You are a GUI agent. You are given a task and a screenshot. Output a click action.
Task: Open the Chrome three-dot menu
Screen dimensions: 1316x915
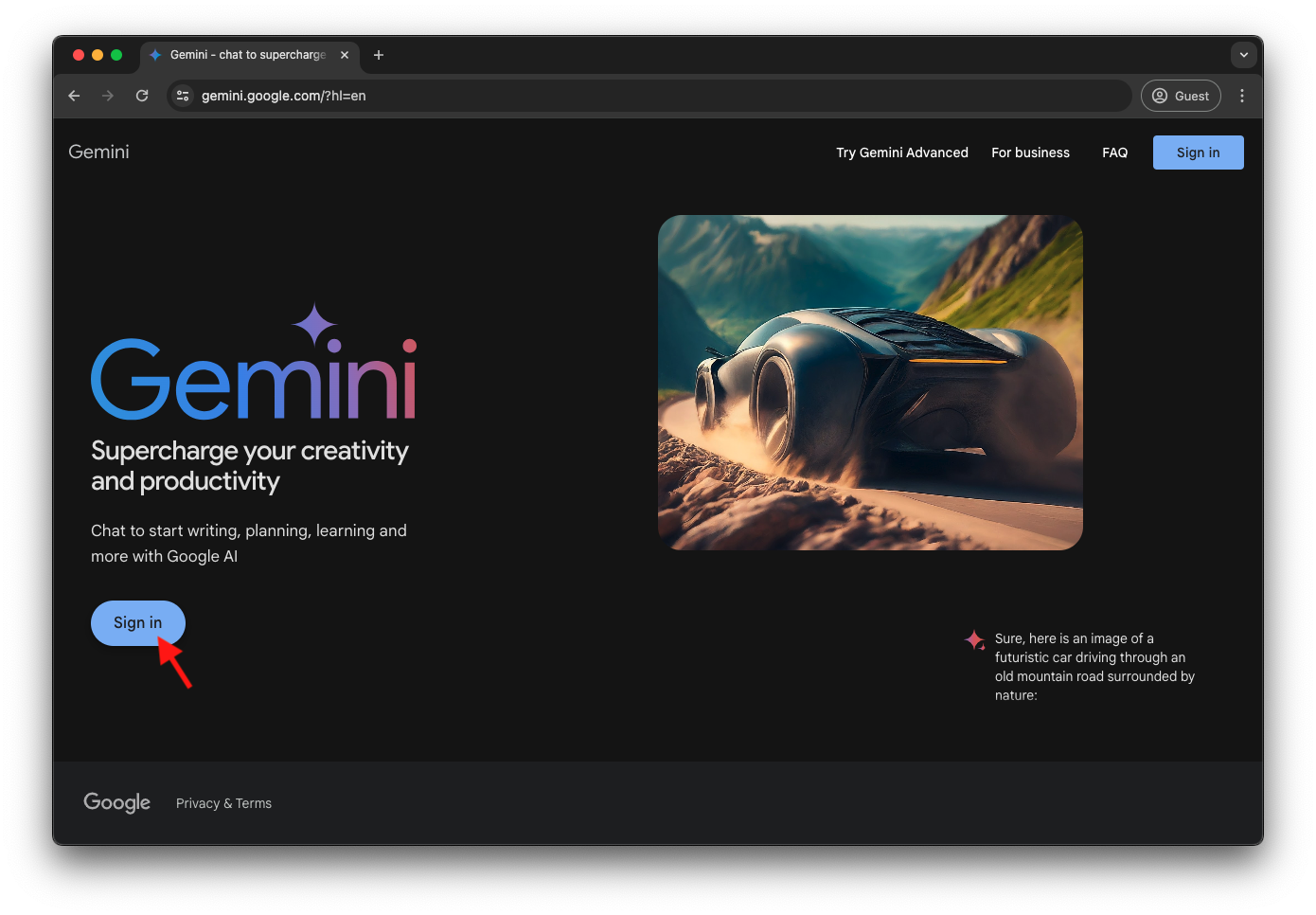click(x=1242, y=96)
